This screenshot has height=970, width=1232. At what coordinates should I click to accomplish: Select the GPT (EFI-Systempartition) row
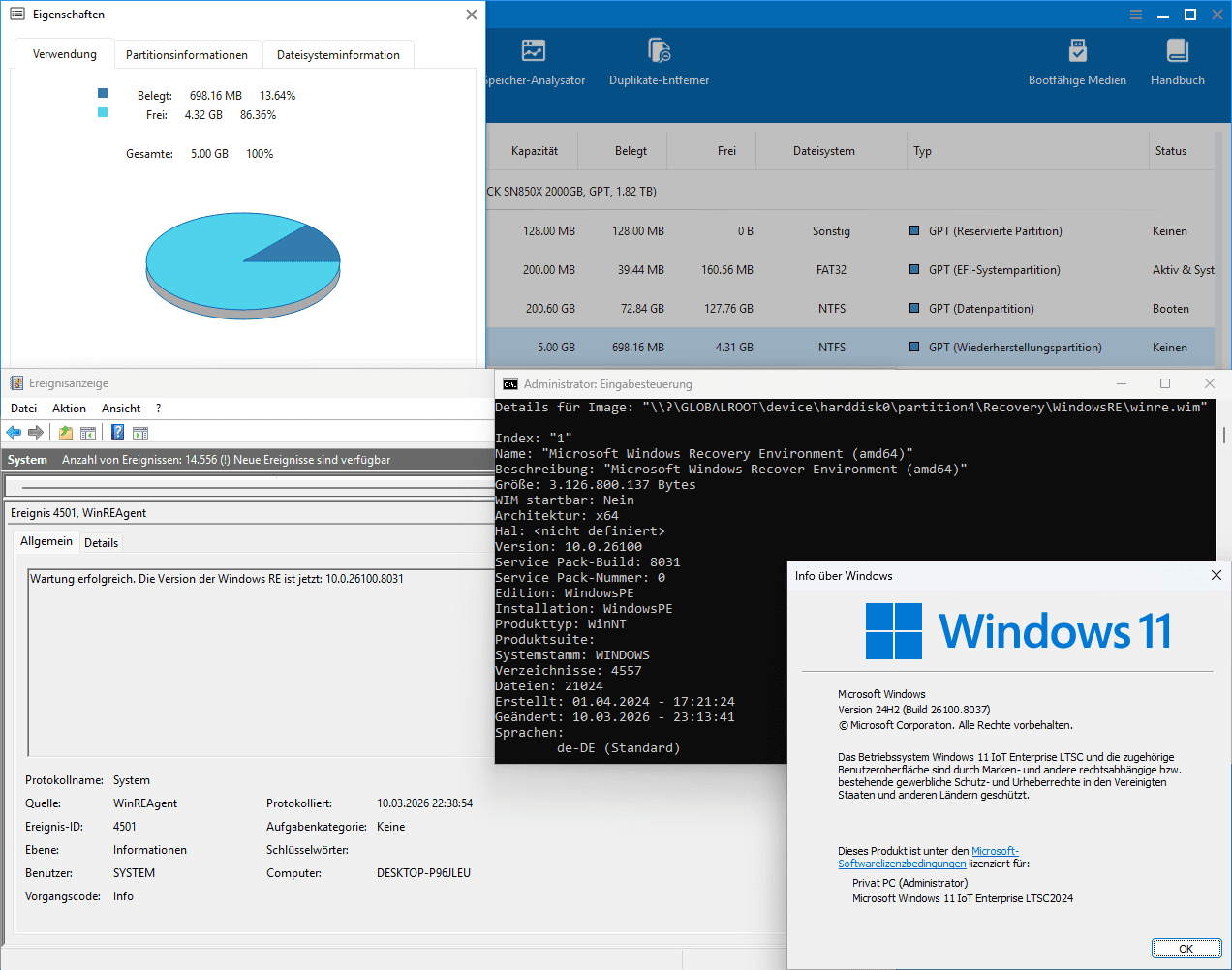(850, 270)
